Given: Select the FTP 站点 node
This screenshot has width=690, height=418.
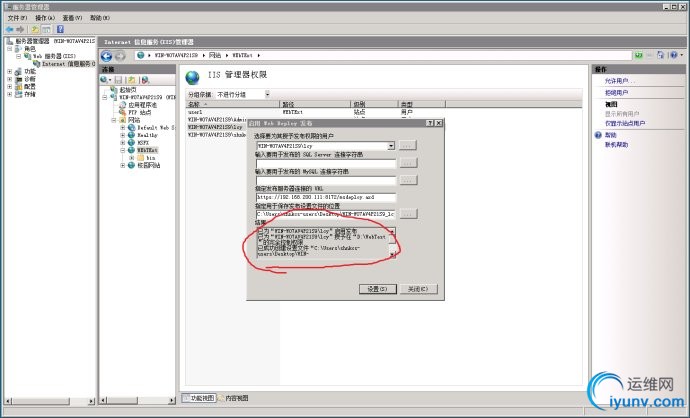Looking at the screenshot, I should pos(139,113).
